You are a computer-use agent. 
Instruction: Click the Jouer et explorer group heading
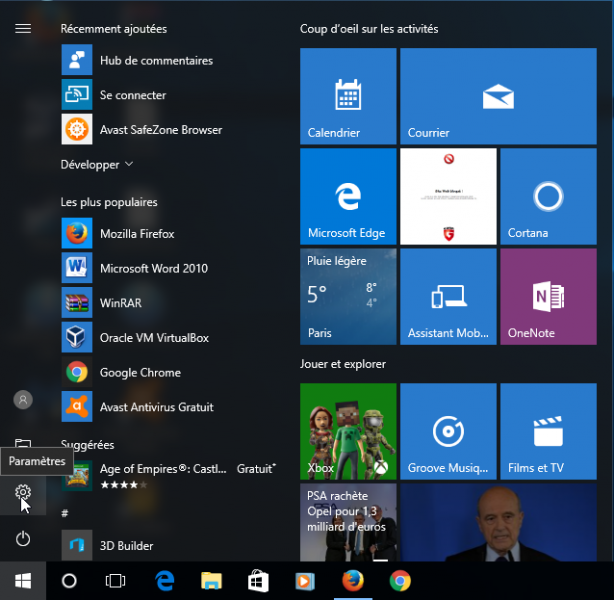343,364
